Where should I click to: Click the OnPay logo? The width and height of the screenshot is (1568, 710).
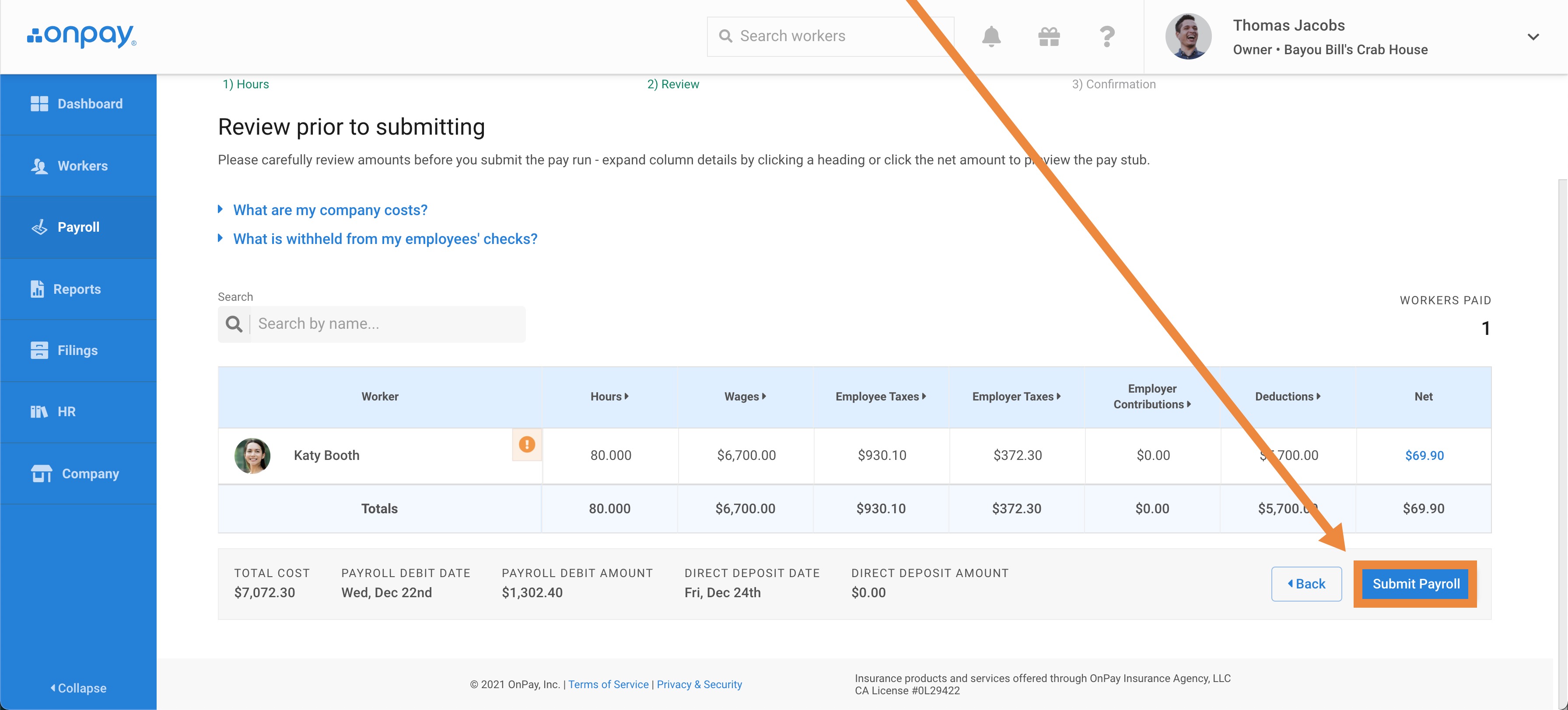point(81,36)
